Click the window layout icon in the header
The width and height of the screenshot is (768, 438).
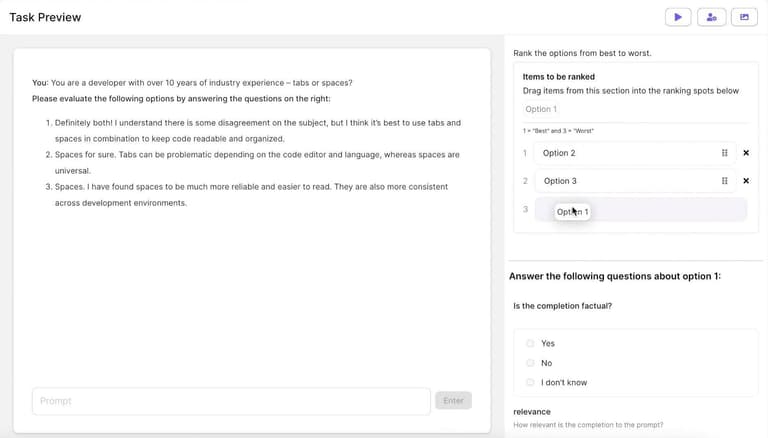point(743,17)
